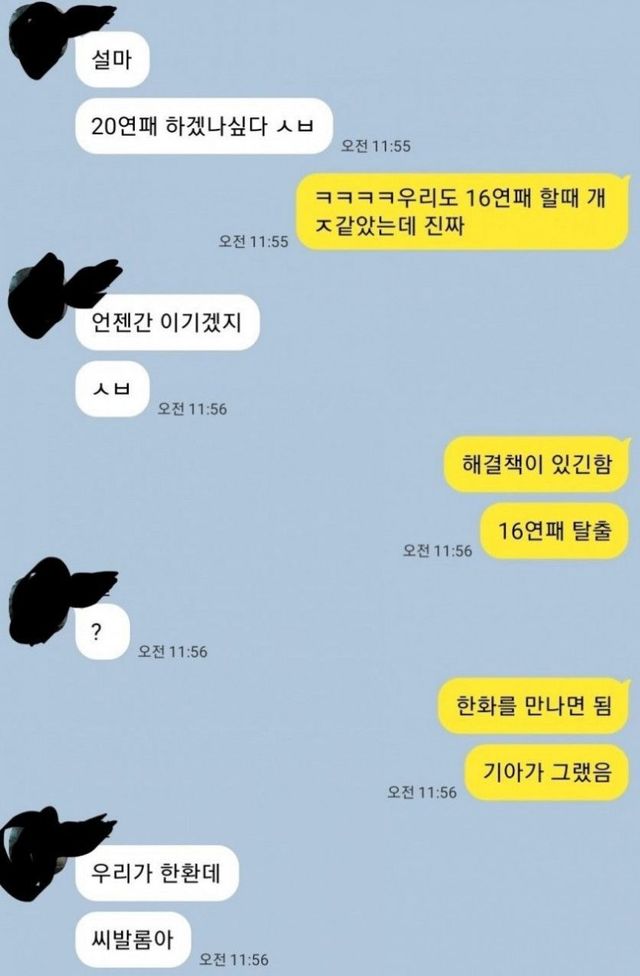The height and width of the screenshot is (976, 640).
Task: Tap the 오전 11:56 timestamp beside '16연패 탈출'
Action: point(437,550)
